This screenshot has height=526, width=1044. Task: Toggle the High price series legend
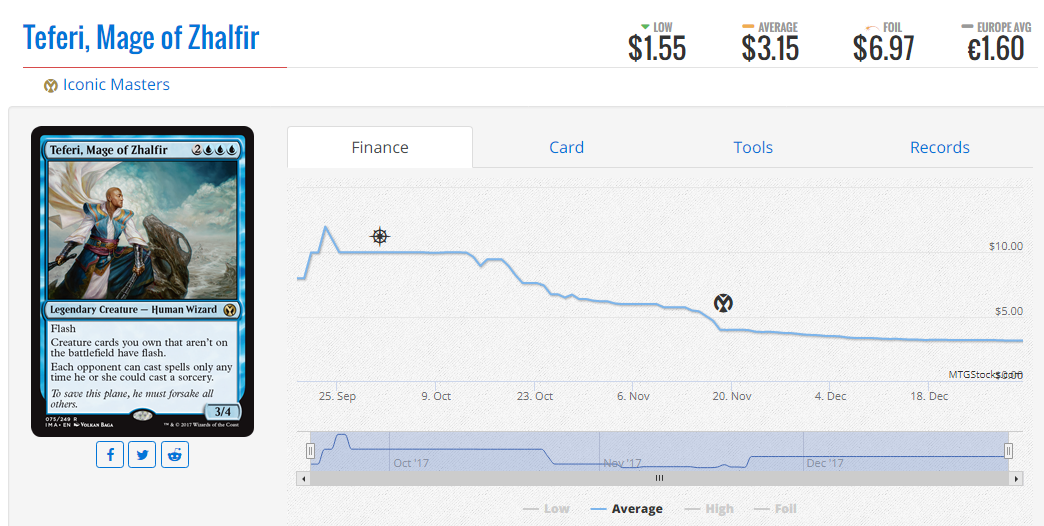pyautogui.click(x=709, y=509)
